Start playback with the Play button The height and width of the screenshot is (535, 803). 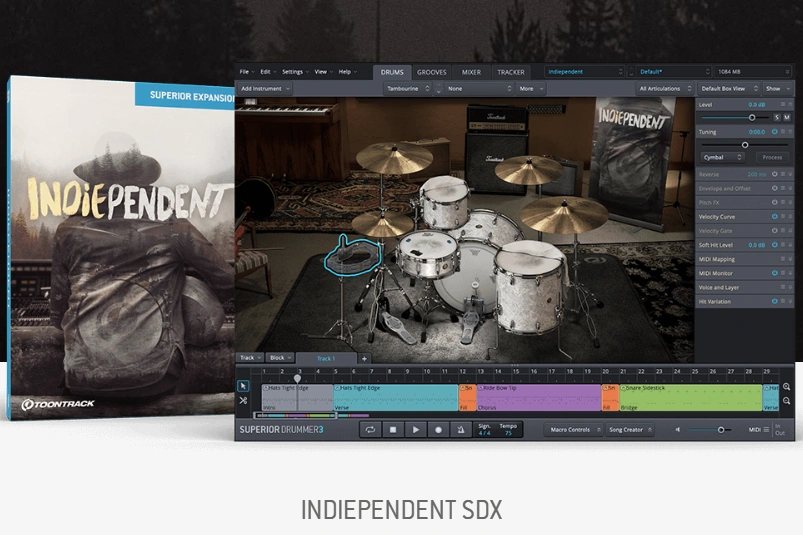(415, 430)
